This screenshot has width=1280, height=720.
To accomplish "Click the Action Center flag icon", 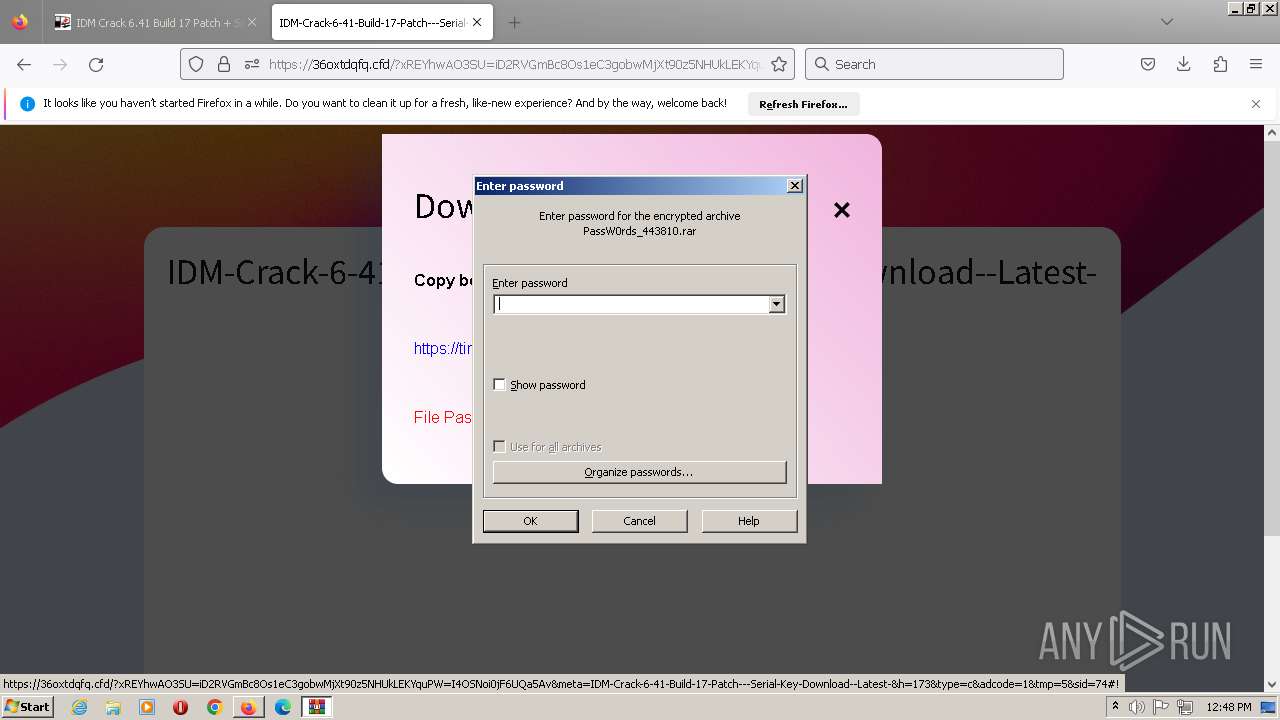I will click(x=1161, y=707).
